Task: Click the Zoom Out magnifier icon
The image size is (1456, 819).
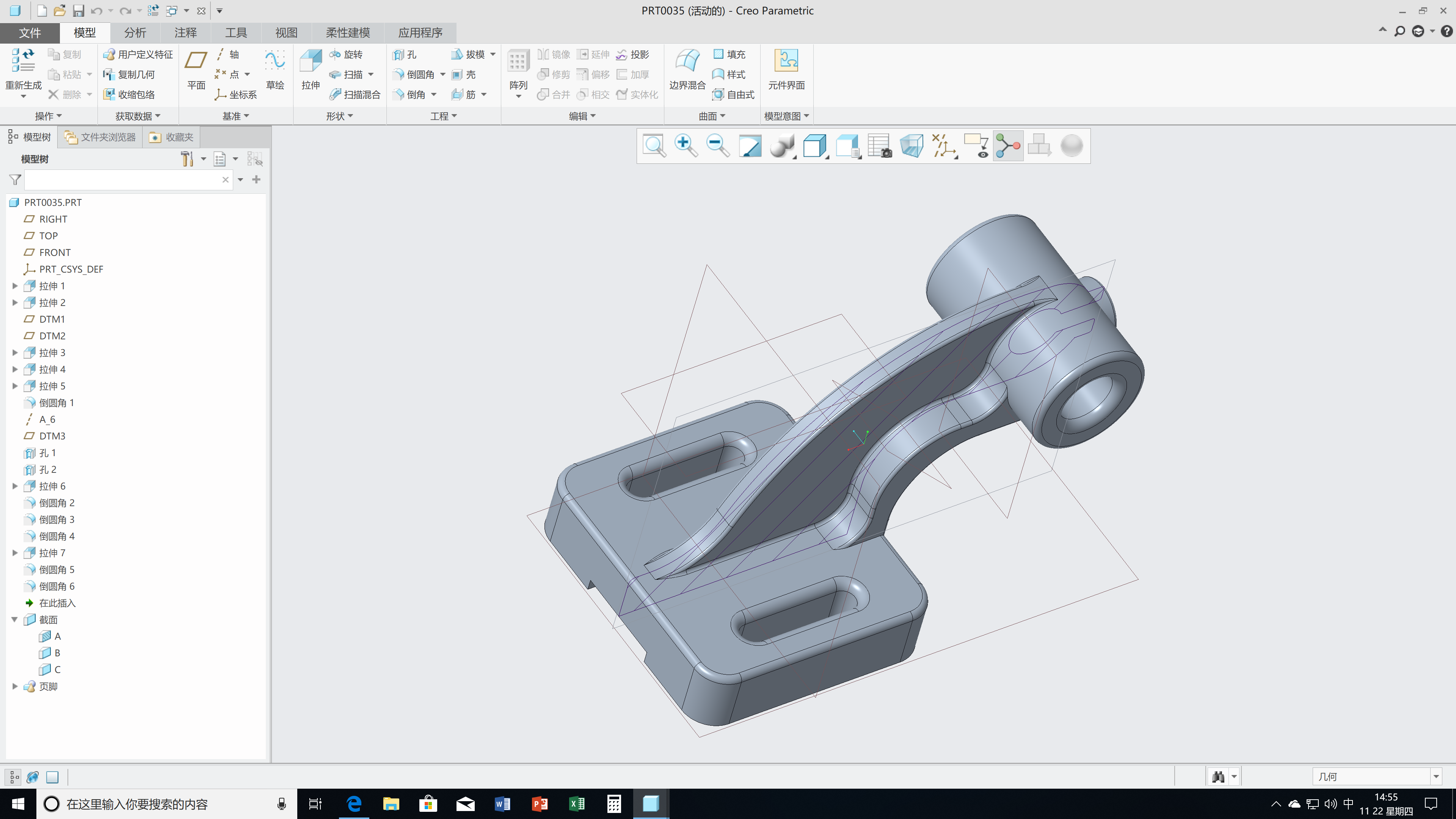Action: click(x=718, y=146)
